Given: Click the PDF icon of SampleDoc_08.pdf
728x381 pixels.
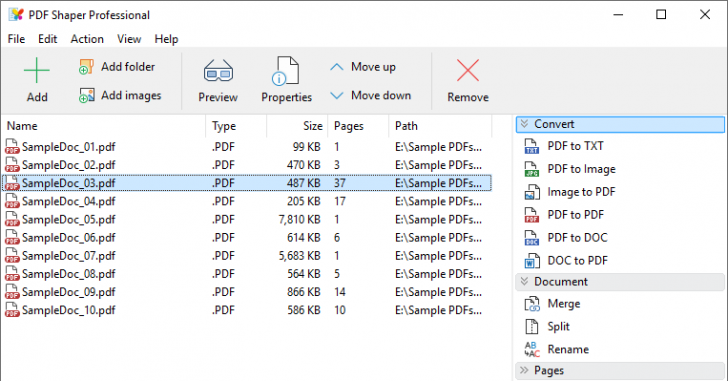Looking at the screenshot, I should coord(12,274).
